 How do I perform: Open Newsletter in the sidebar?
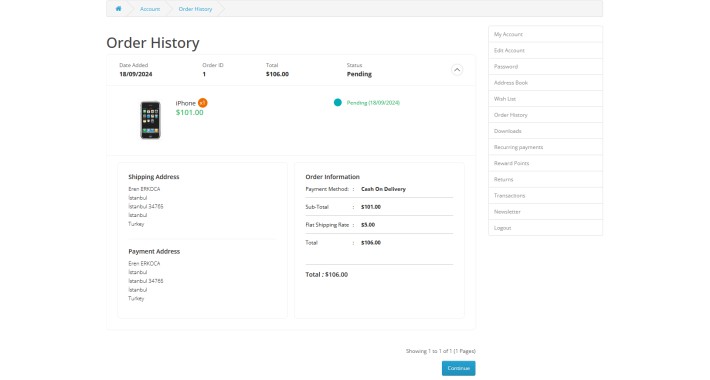545,212
